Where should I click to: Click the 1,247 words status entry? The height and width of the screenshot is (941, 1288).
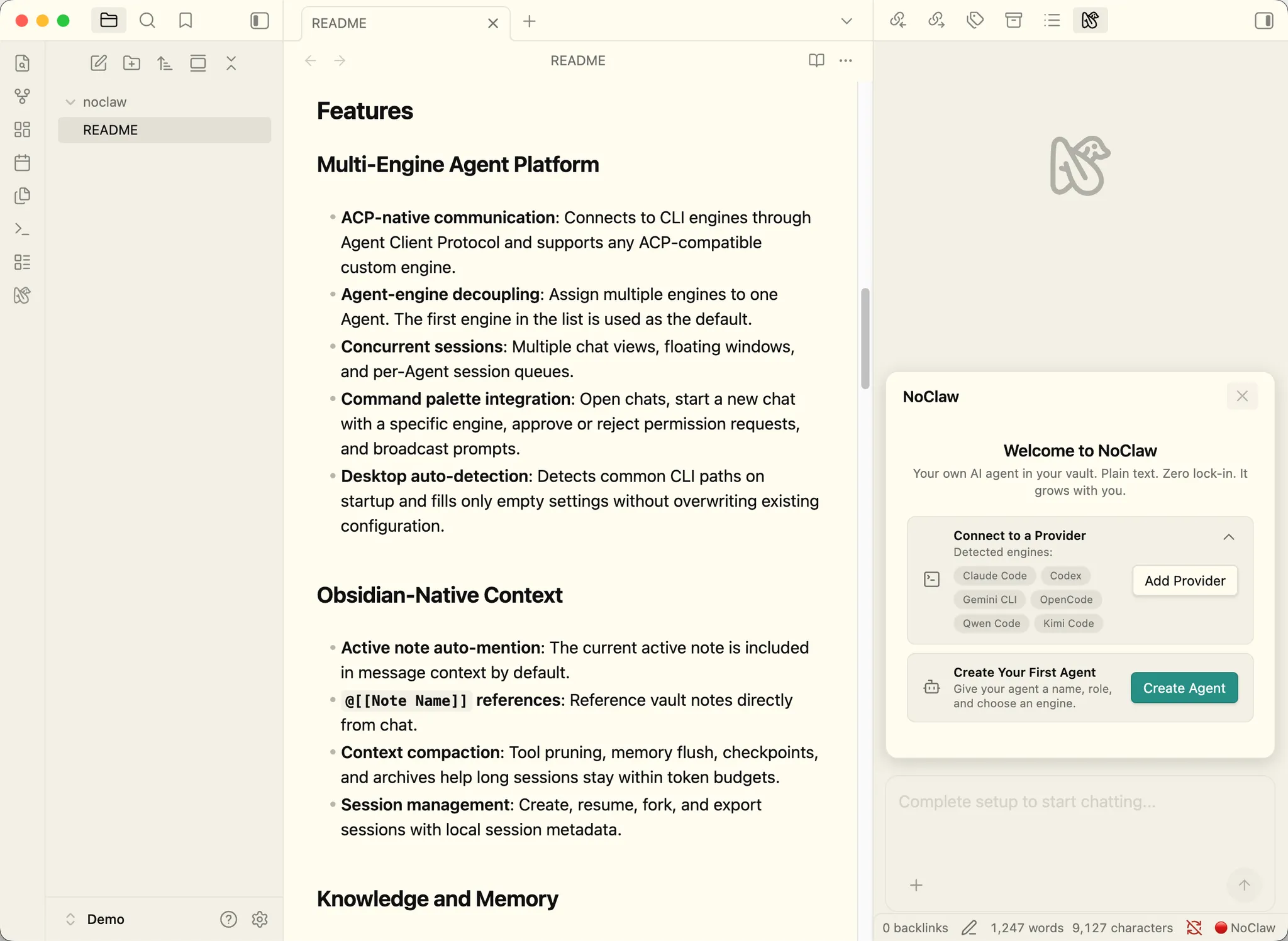pos(1027,928)
